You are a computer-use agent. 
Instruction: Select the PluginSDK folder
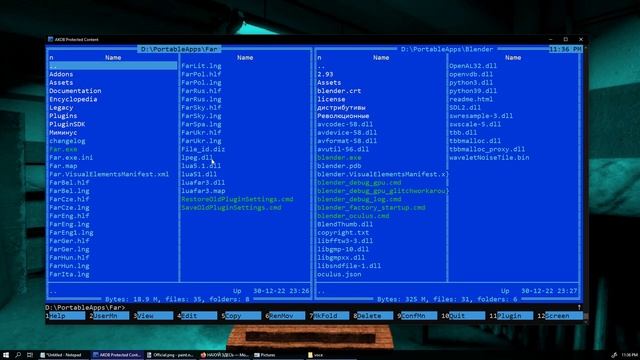coord(67,124)
